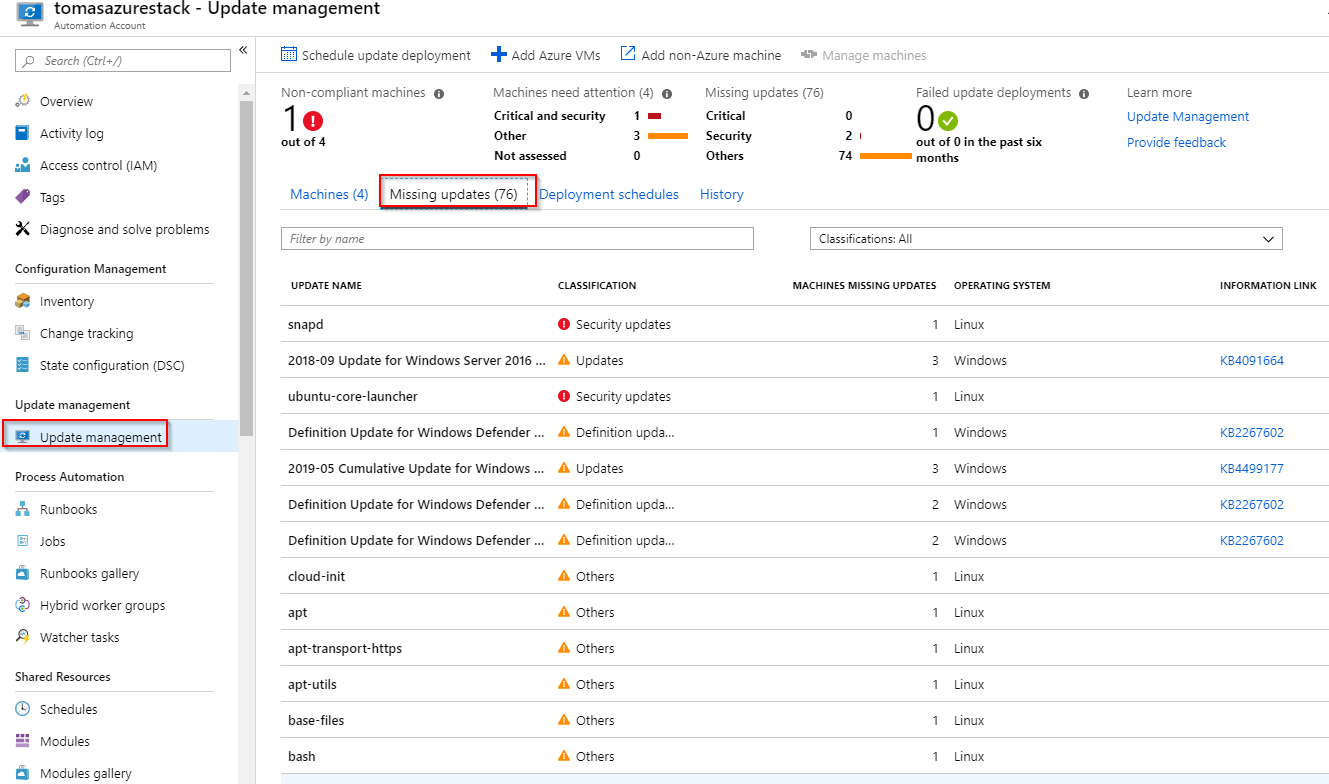The height and width of the screenshot is (784, 1329).
Task: Open the Provide feedback link
Action: 1176,142
